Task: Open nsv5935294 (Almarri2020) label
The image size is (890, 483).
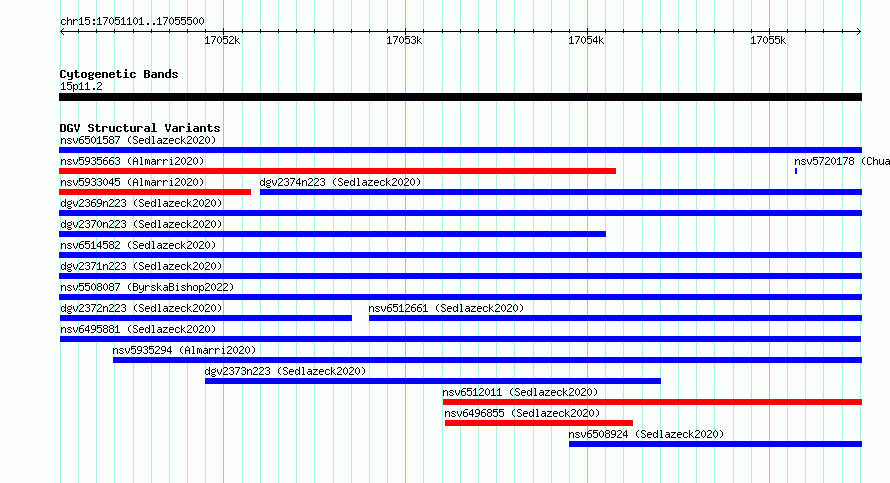Action: click(x=184, y=350)
